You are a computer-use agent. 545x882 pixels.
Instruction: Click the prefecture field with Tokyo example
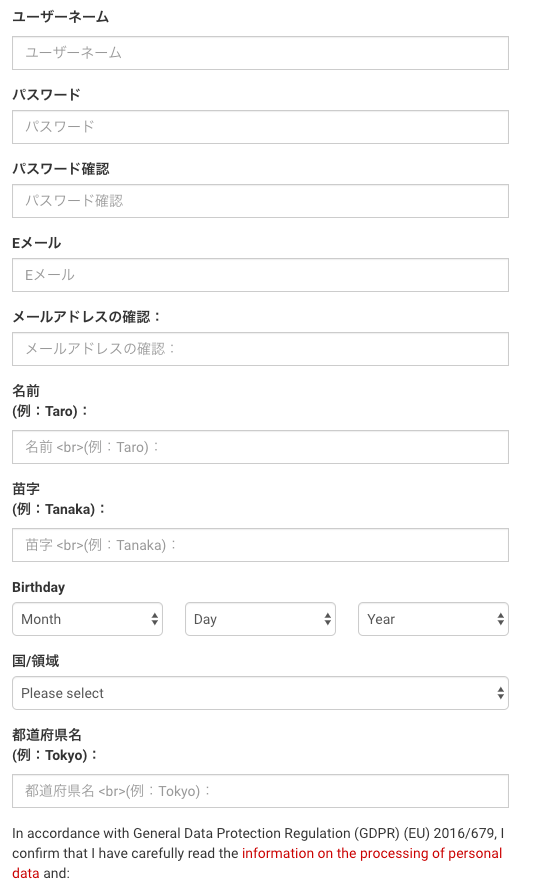click(260, 791)
